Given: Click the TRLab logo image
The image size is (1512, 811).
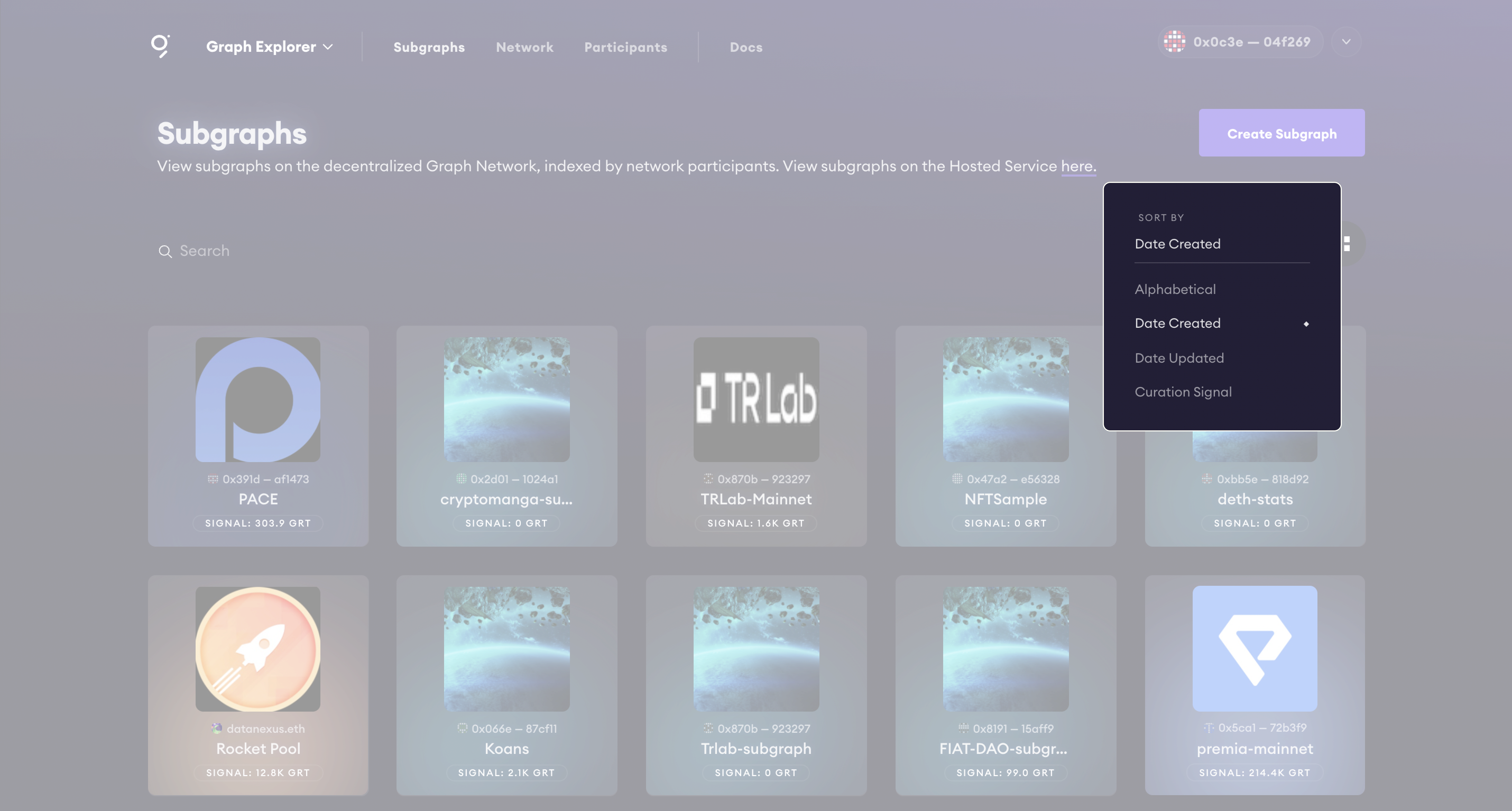Looking at the screenshot, I should click(x=756, y=400).
